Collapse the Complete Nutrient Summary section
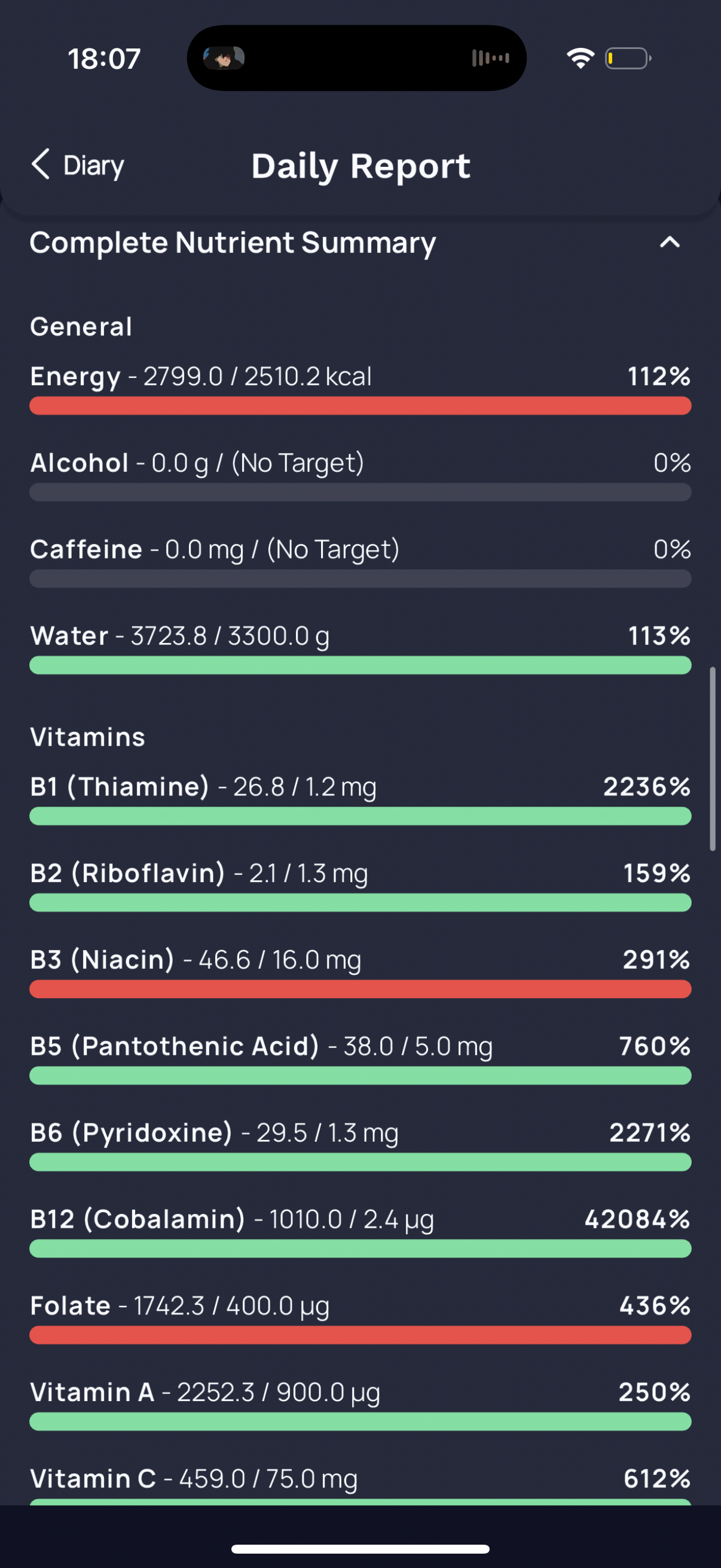 [x=669, y=242]
